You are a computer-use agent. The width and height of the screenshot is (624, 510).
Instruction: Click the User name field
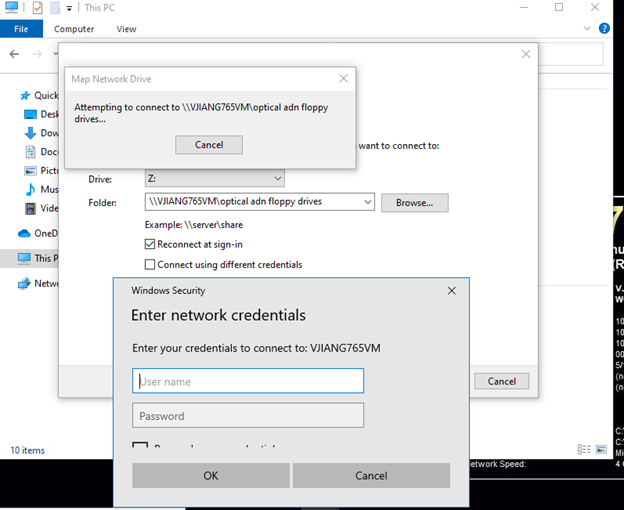point(248,381)
